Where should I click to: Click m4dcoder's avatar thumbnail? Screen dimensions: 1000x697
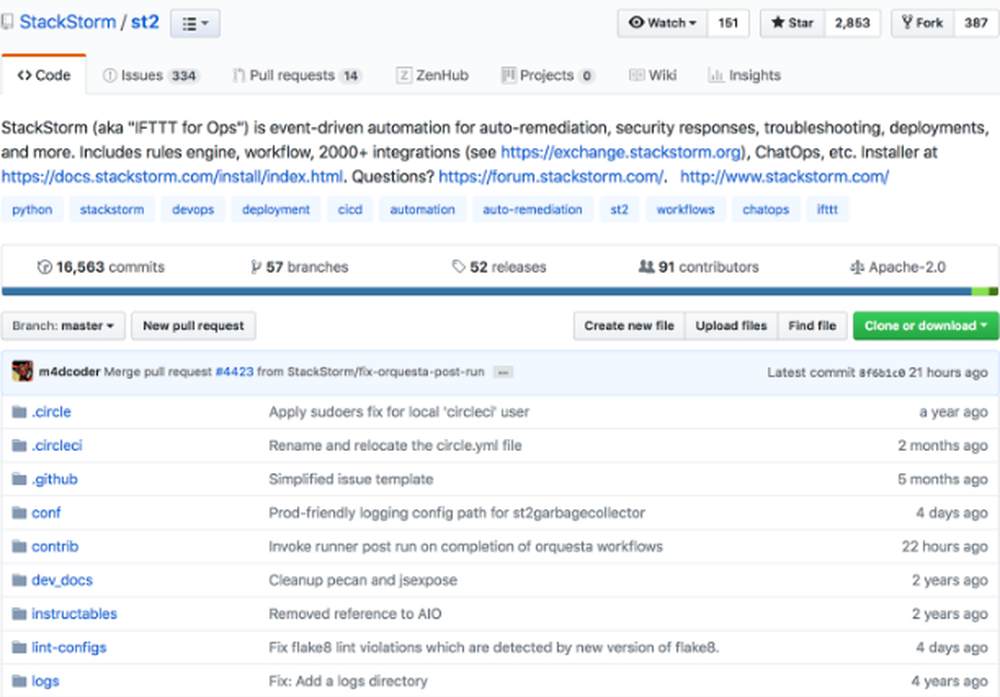pos(22,371)
